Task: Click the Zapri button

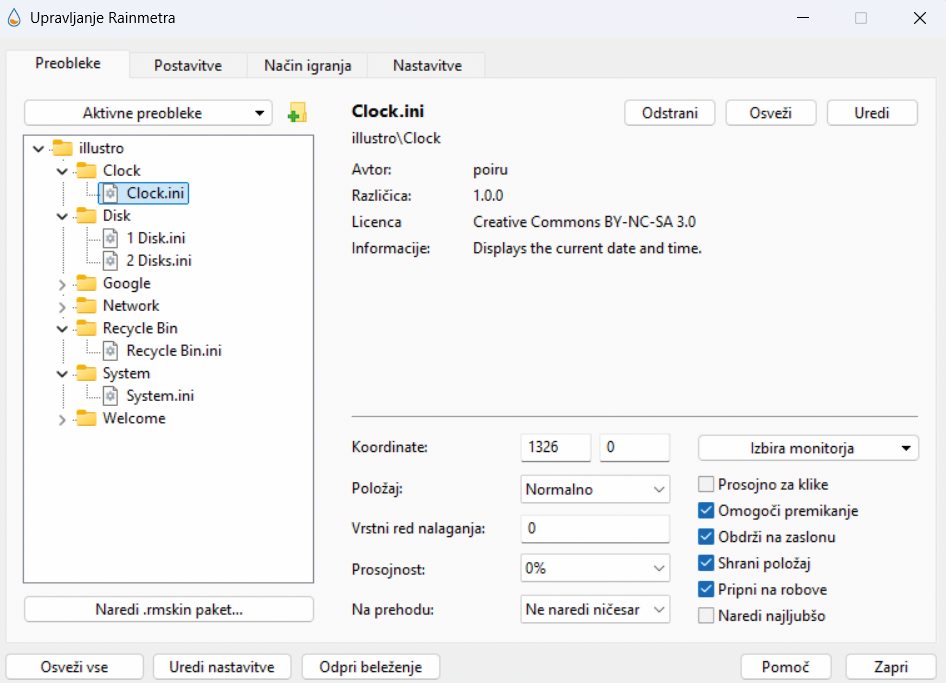Action: [x=890, y=667]
